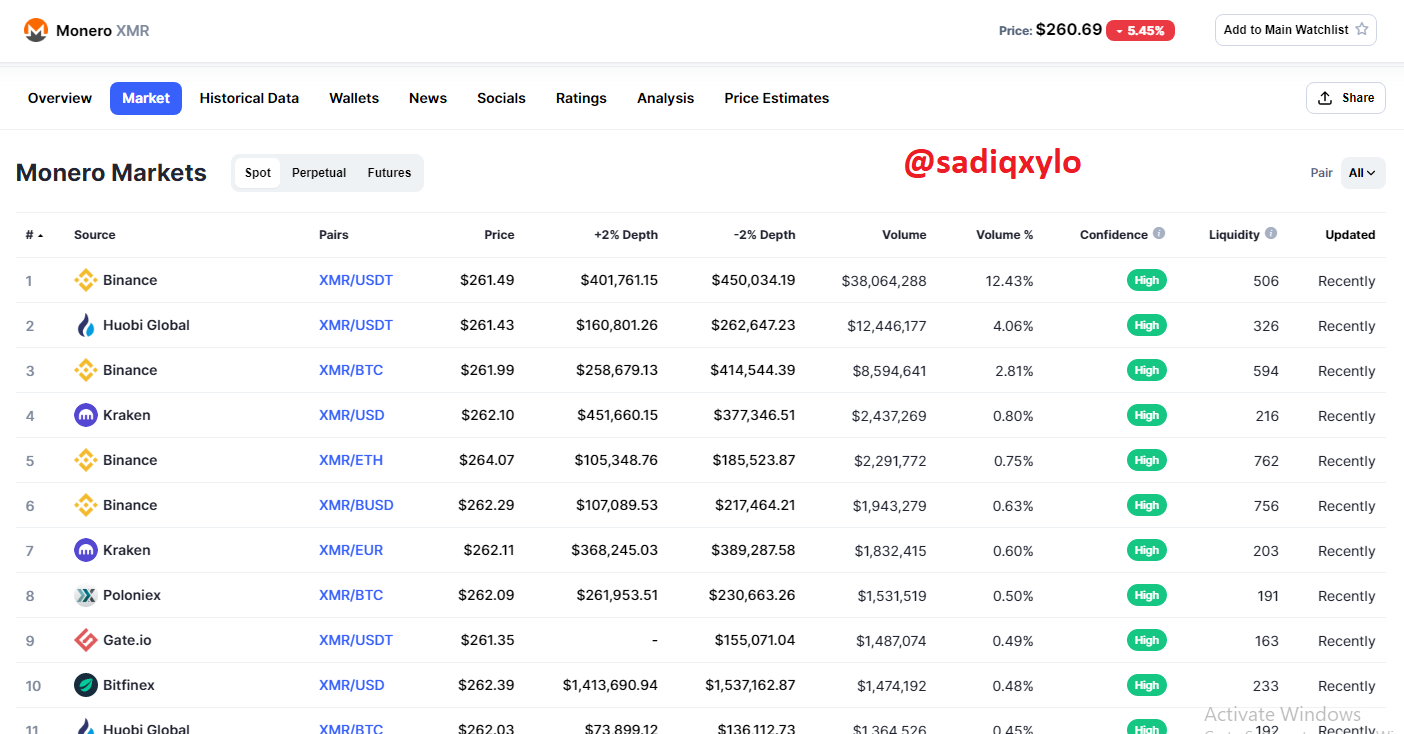This screenshot has width=1404, height=734.
Task: Click the $38,064,288 volume value
Action: tap(884, 281)
